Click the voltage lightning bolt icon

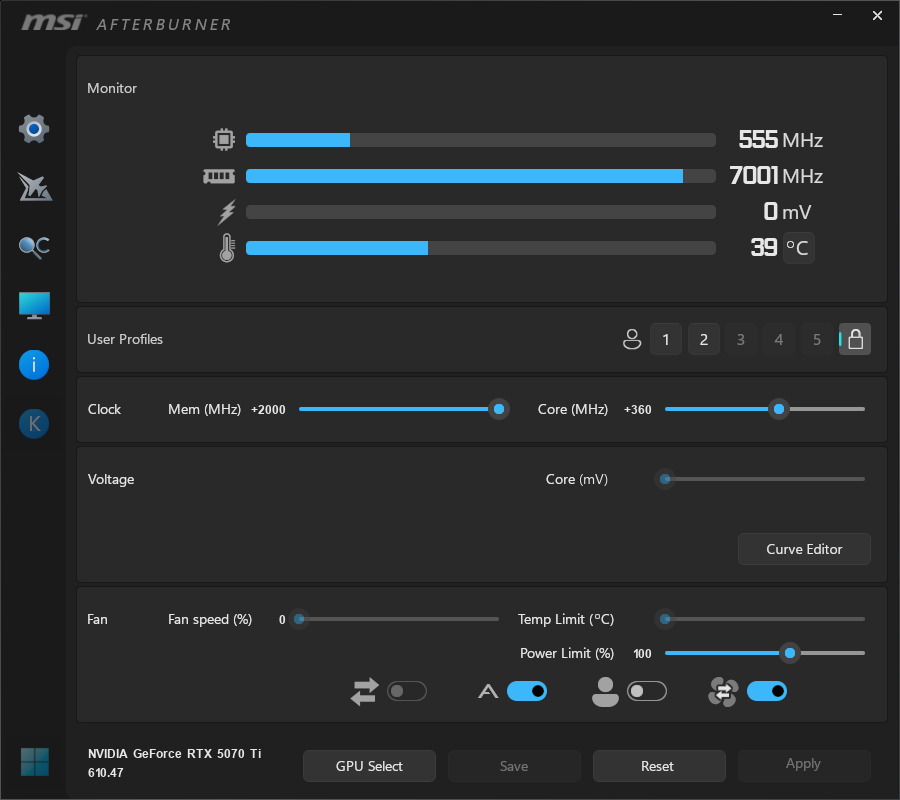tap(227, 212)
